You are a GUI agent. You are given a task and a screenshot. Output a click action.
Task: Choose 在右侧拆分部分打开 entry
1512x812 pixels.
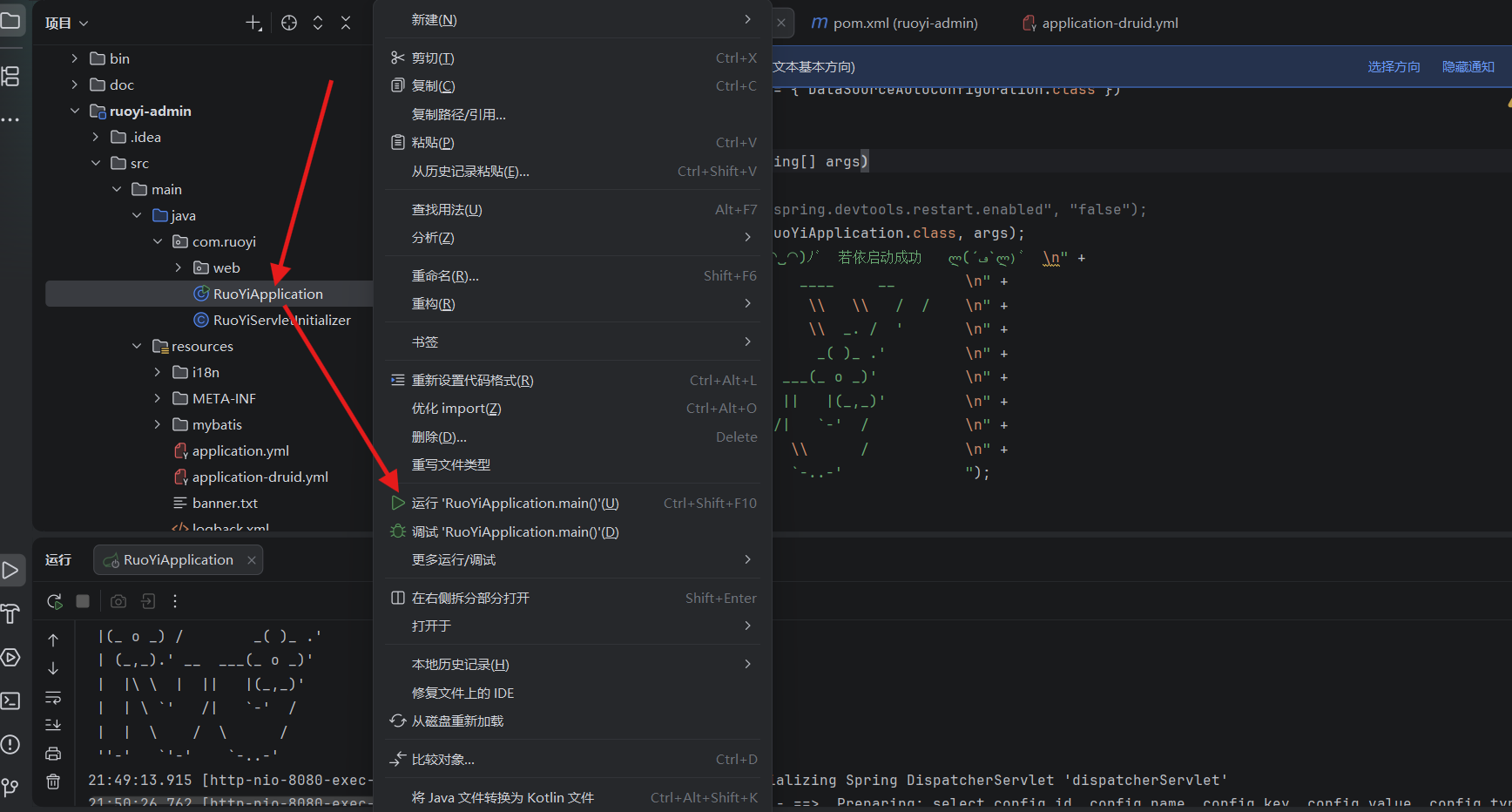coord(572,598)
